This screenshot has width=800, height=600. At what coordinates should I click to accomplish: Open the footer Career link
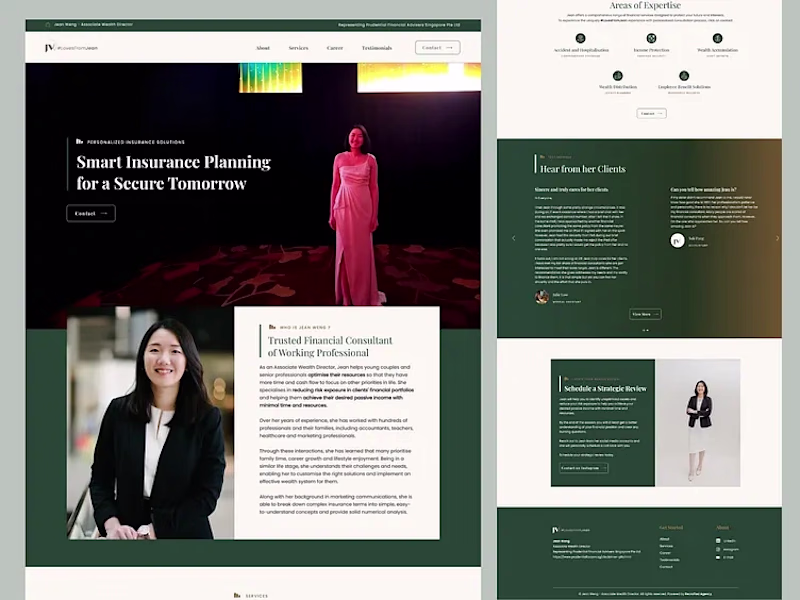pyautogui.click(x=665, y=553)
